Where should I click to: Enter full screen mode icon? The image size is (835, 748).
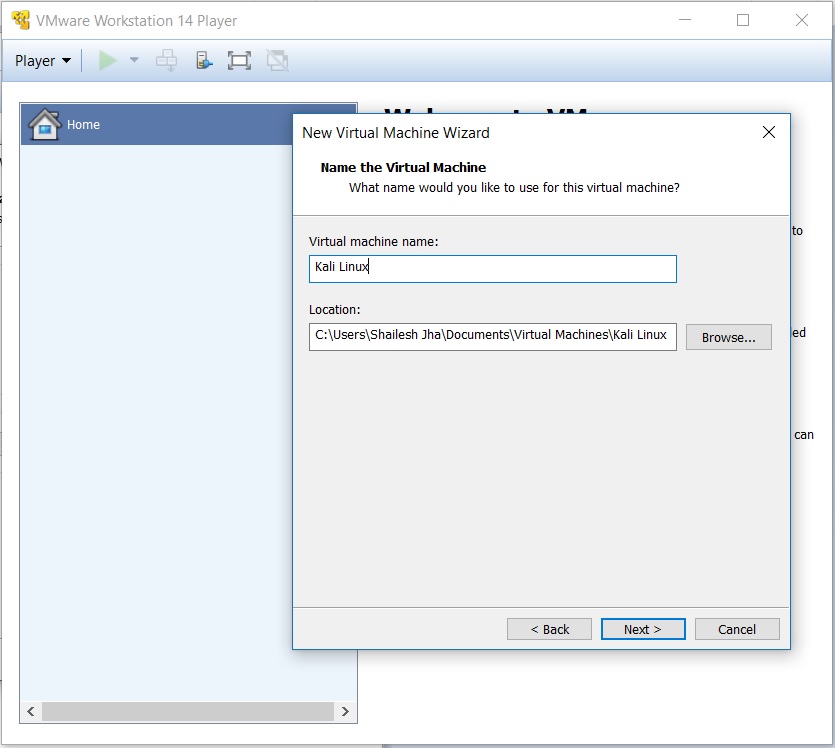click(x=239, y=60)
